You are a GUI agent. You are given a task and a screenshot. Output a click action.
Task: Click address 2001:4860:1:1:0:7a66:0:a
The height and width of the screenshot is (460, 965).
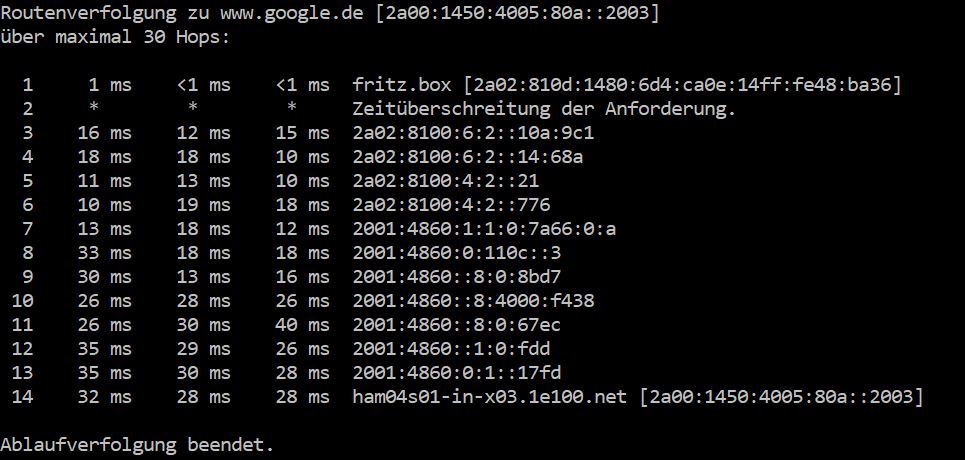pyautogui.click(x=484, y=229)
